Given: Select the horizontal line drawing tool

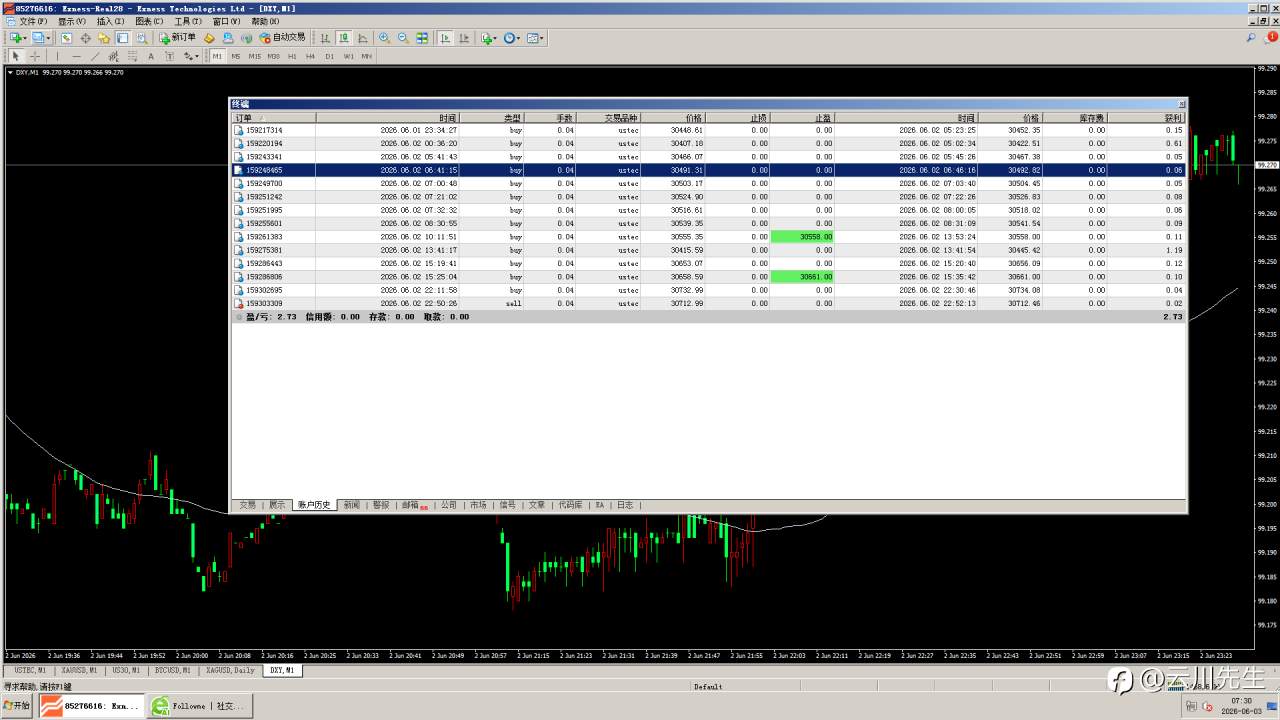Looking at the screenshot, I should (76, 56).
